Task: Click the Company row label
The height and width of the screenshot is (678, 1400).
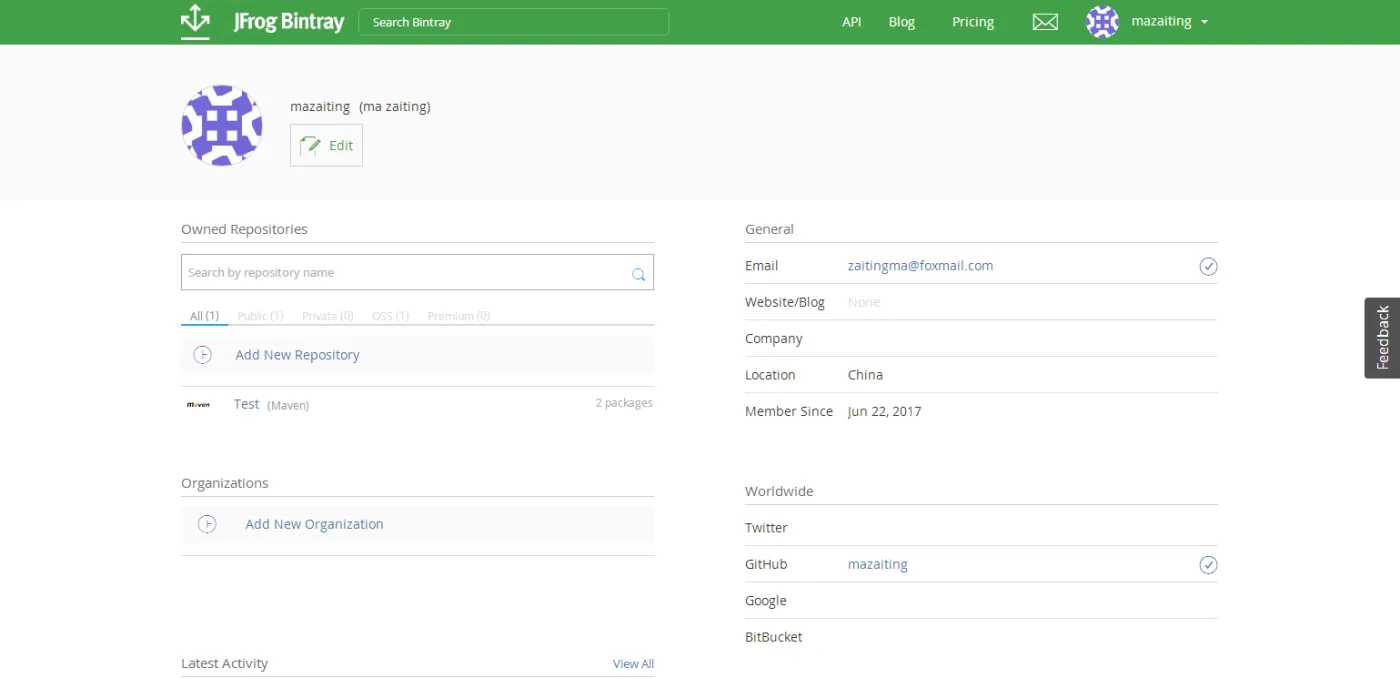Action: coord(774,339)
